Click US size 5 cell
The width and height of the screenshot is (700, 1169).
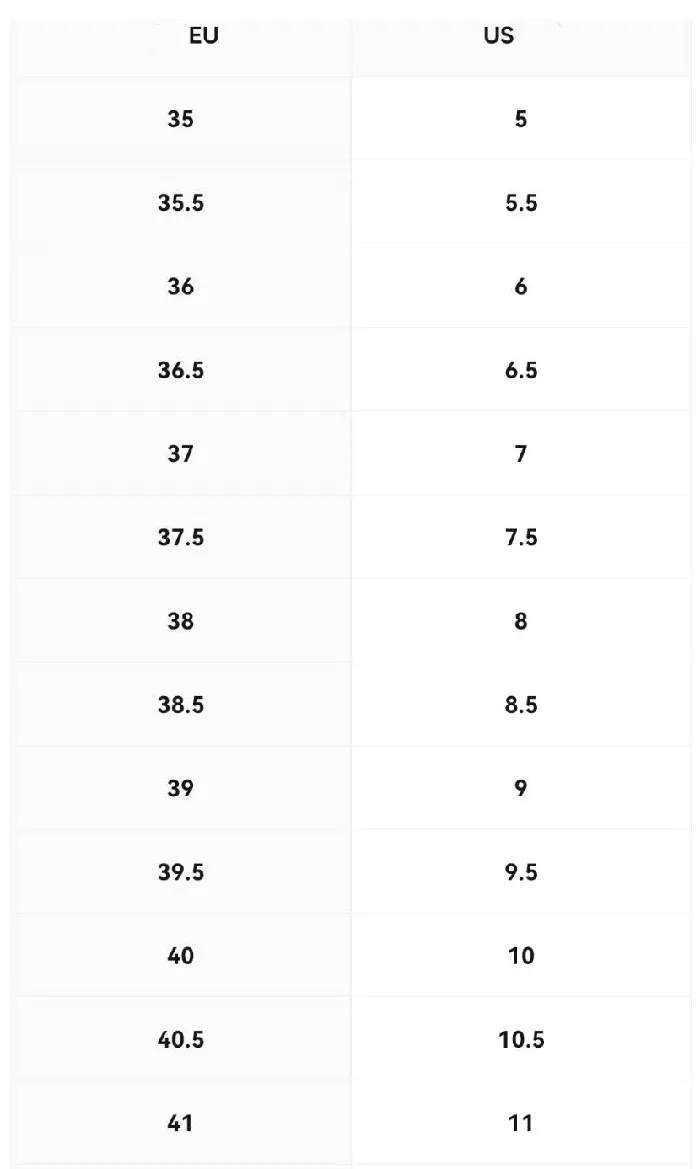pos(520,119)
